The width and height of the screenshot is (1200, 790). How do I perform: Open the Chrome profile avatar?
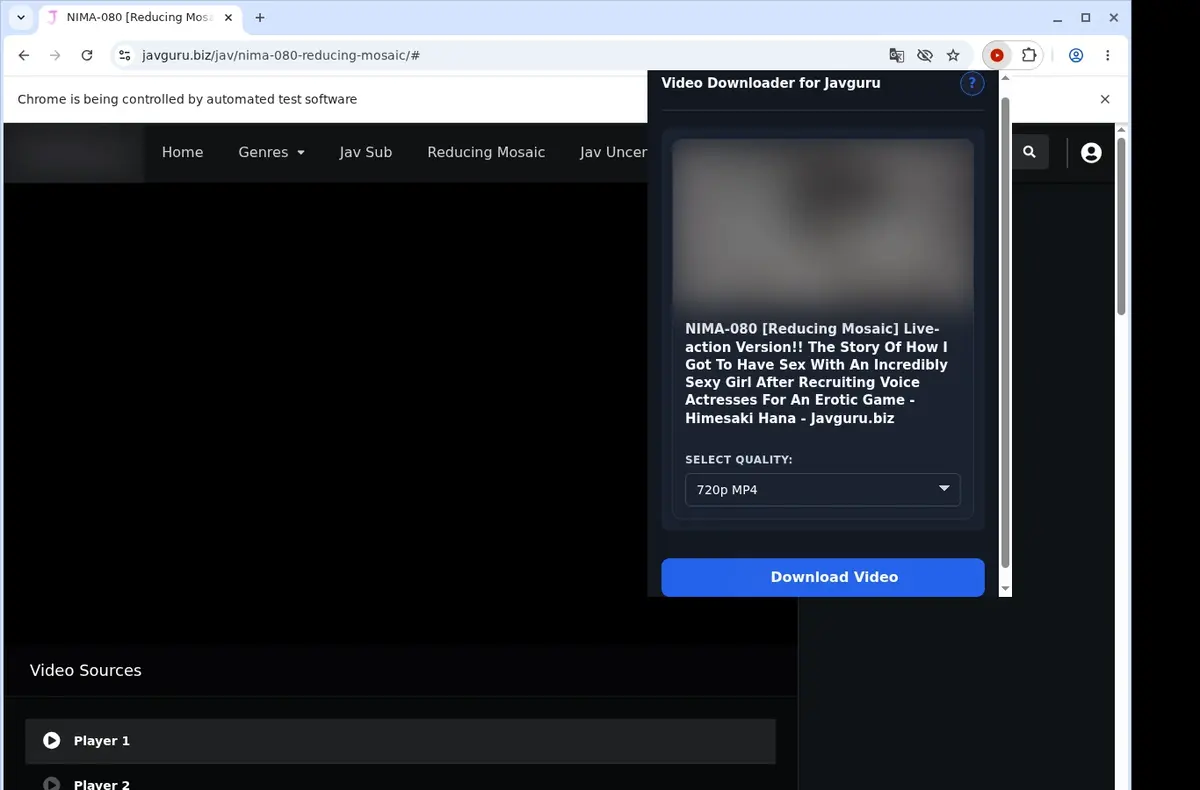[1076, 55]
